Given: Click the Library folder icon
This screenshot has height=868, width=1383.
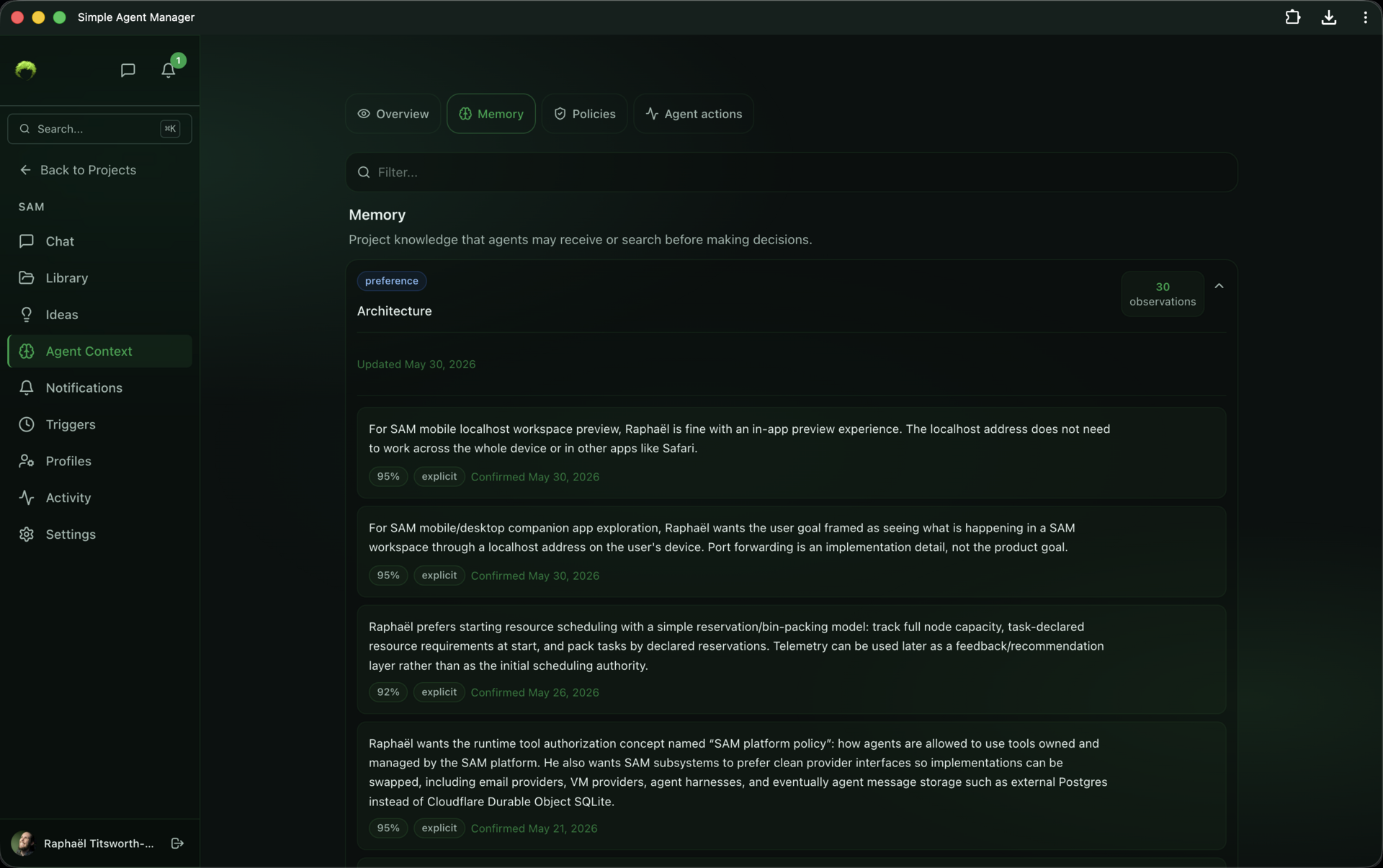Looking at the screenshot, I should coord(27,278).
